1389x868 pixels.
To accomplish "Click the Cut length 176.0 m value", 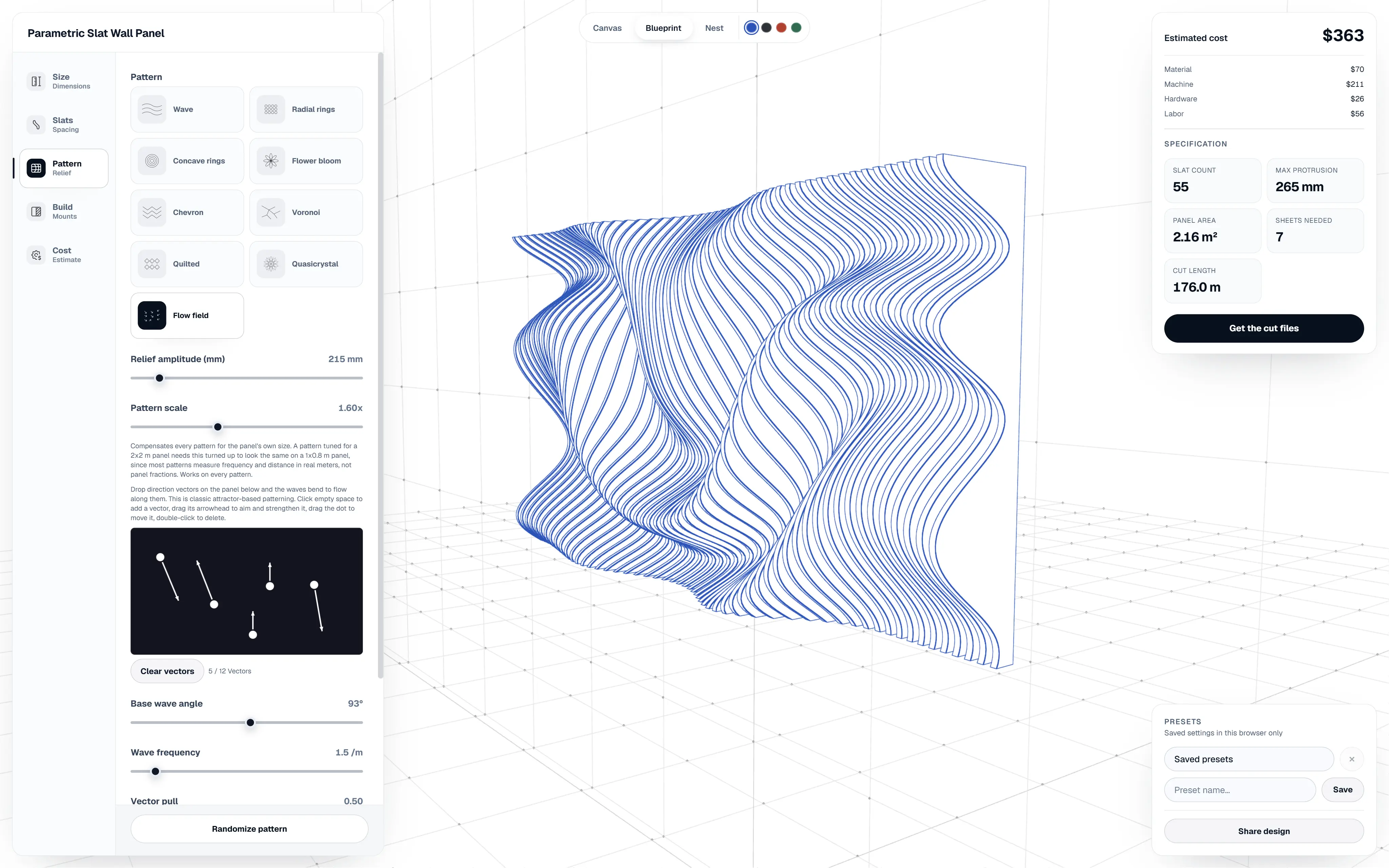I will pos(1197,287).
